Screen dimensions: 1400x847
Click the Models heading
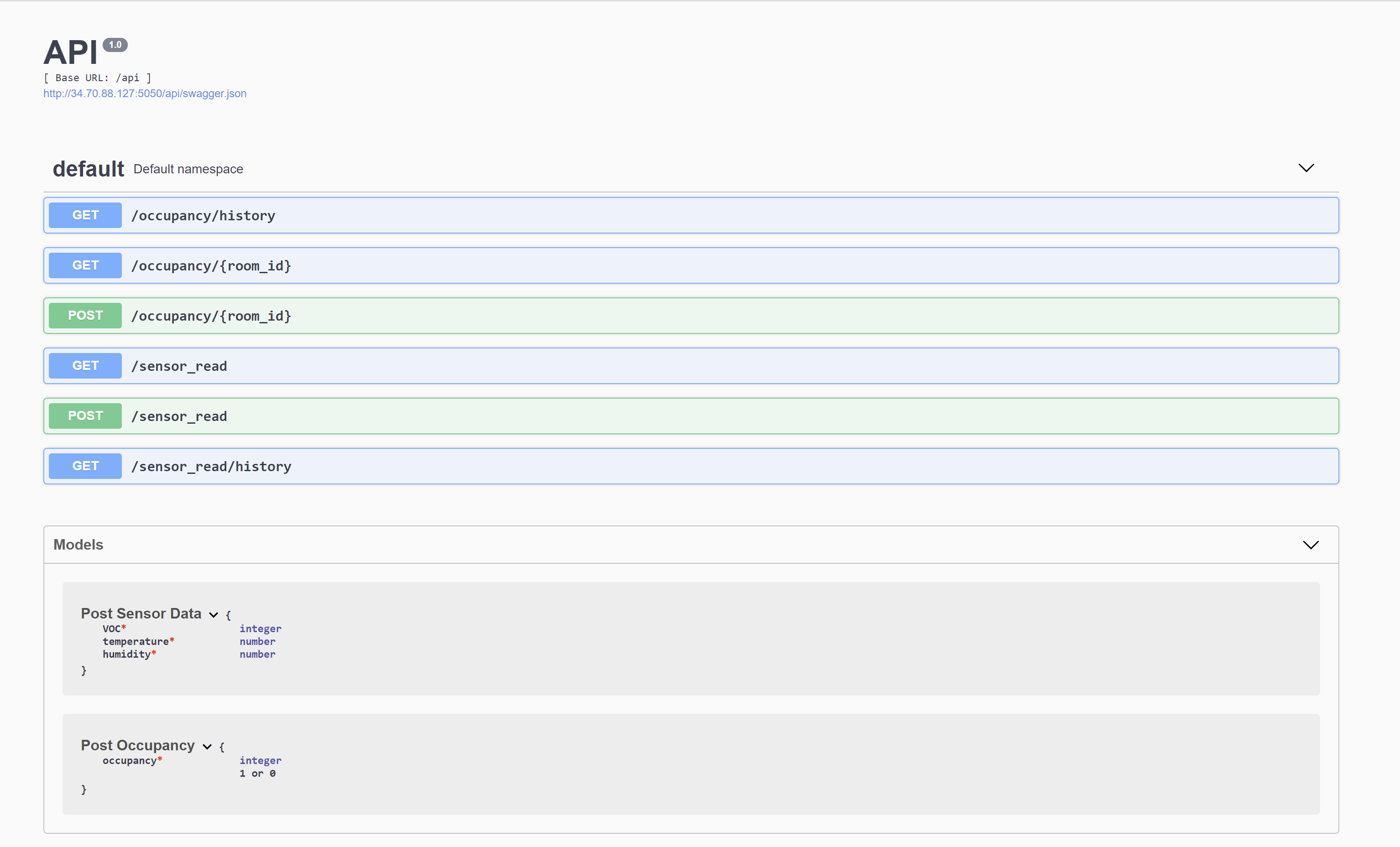(x=78, y=544)
